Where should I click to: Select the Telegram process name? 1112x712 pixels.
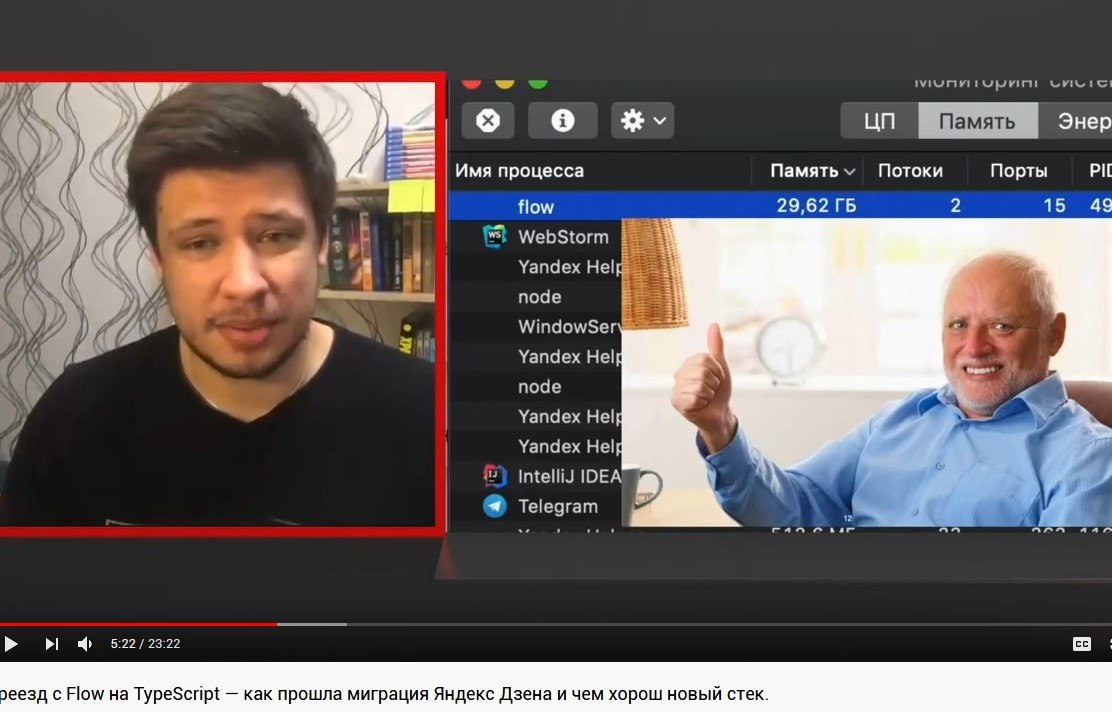click(558, 506)
